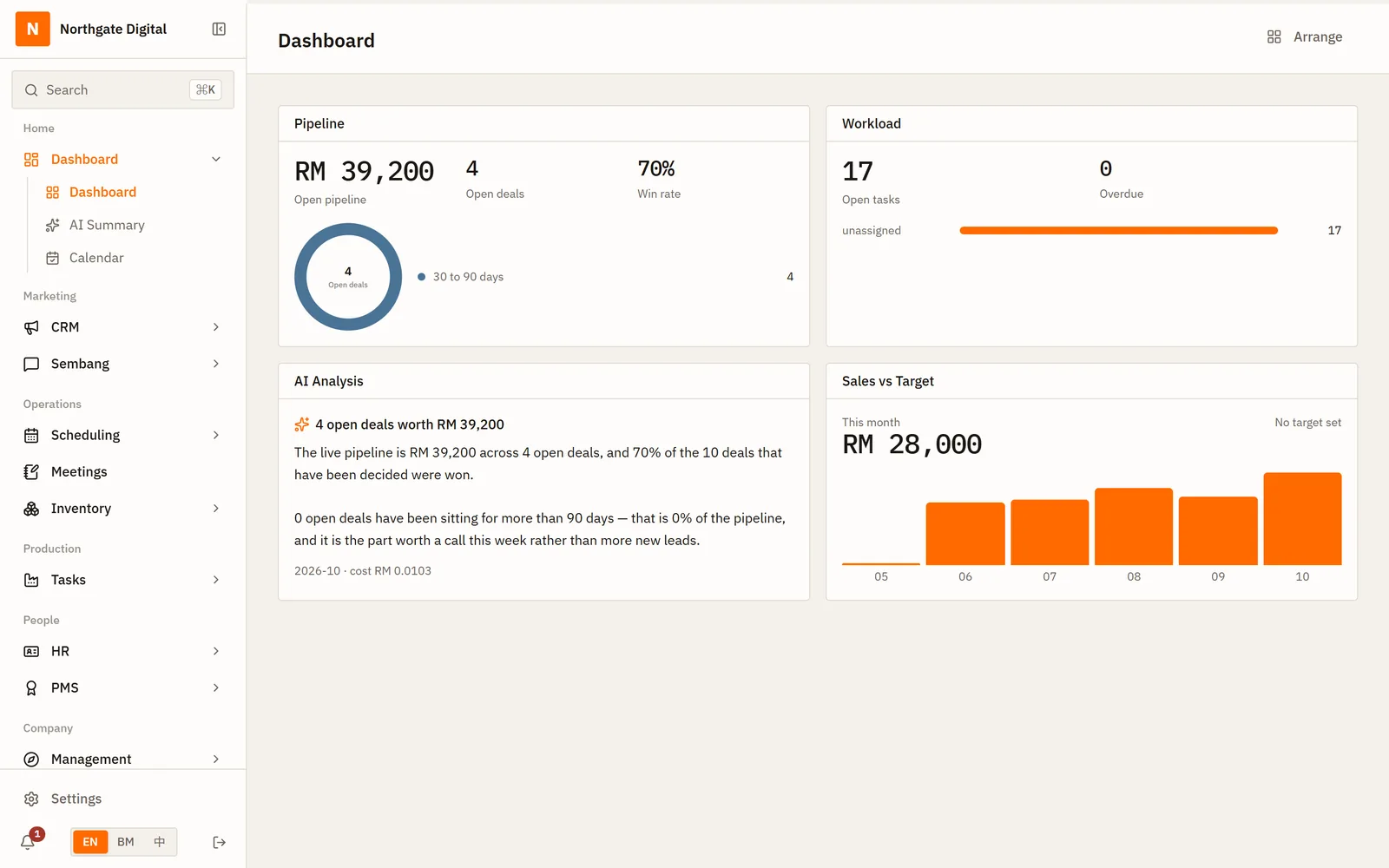
Task: Switch language to EN
Action: pyautogui.click(x=90, y=842)
